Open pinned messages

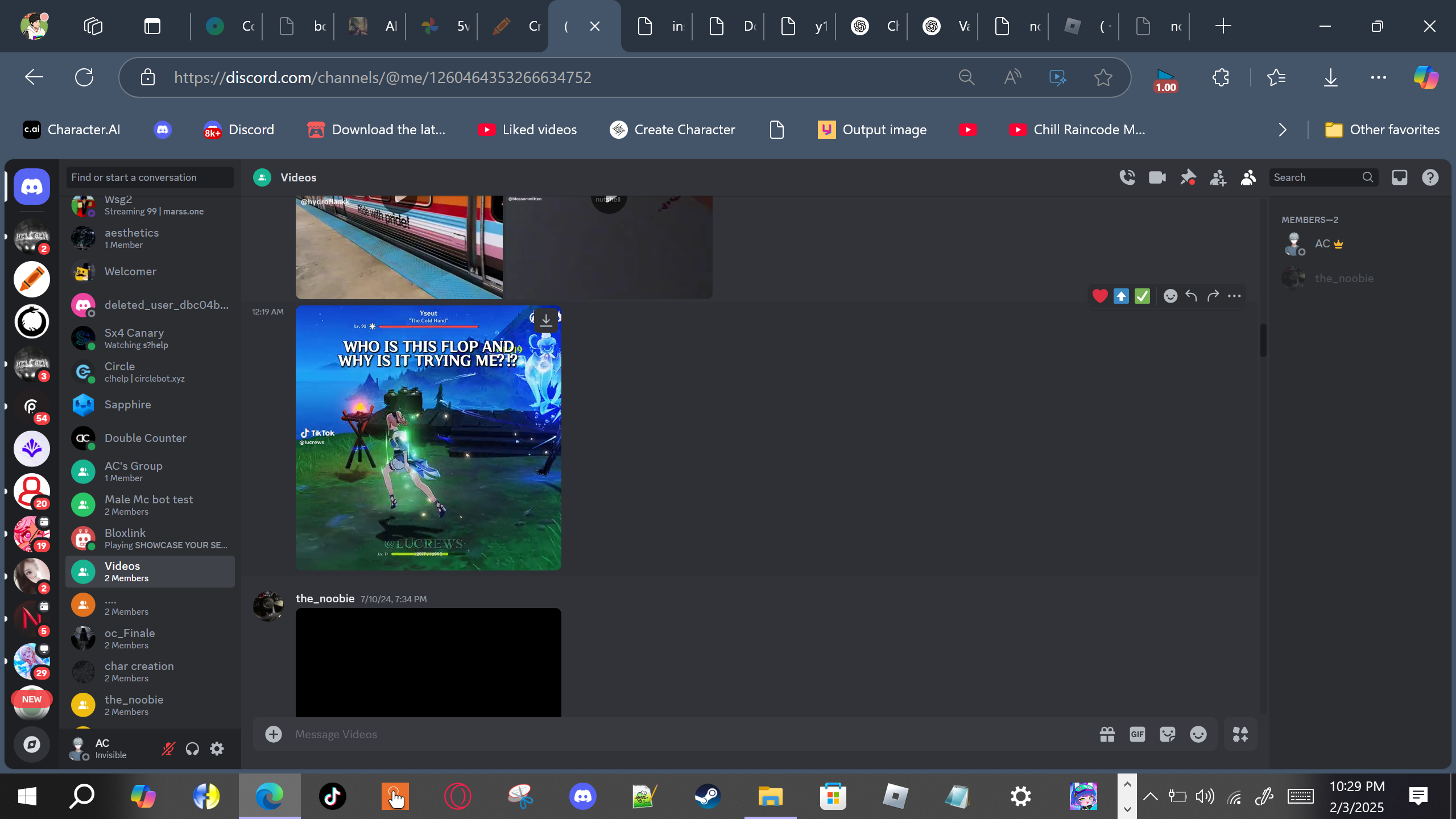[x=1188, y=177]
